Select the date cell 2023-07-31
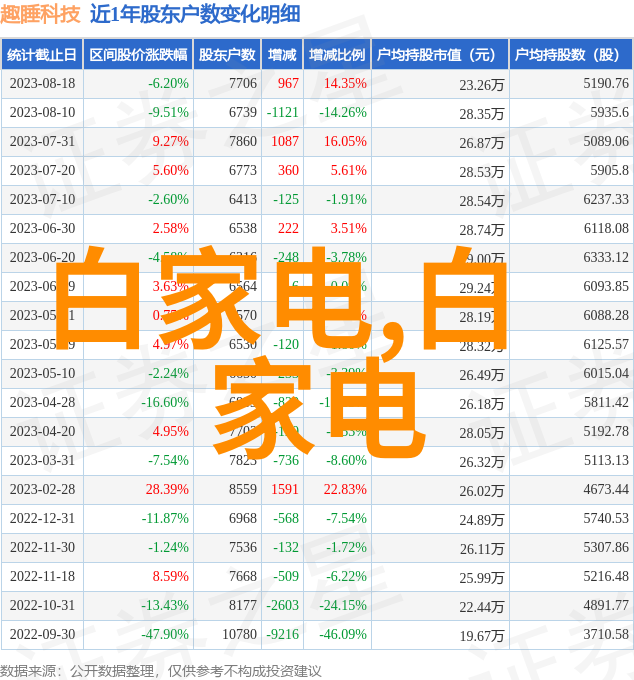This screenshot has height=680, width=634. point(42,141)
